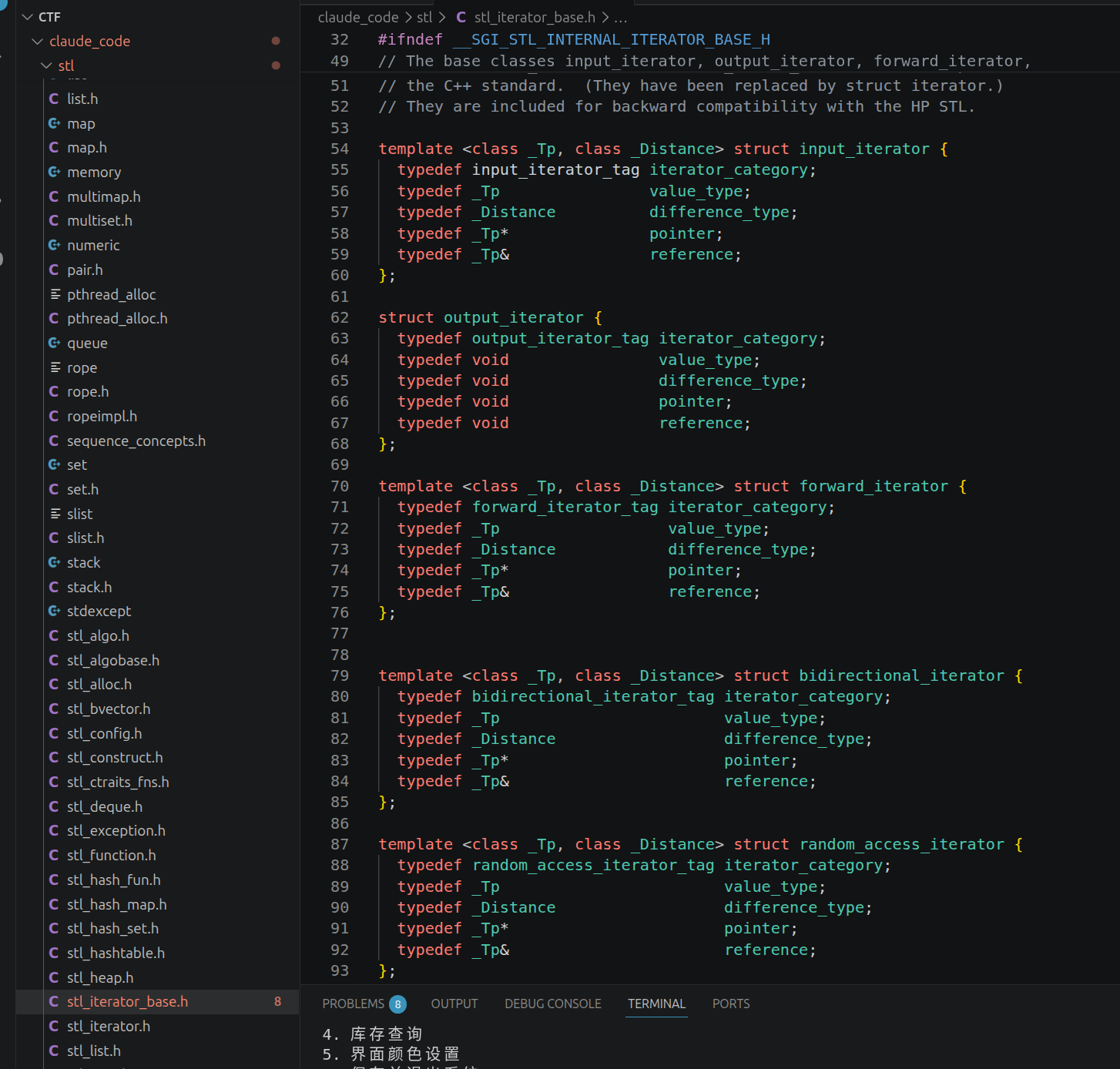The width and height of the screenshot is (1120, 1069).
Task: Collapse the stl folder
Action: tap(46, 65)
